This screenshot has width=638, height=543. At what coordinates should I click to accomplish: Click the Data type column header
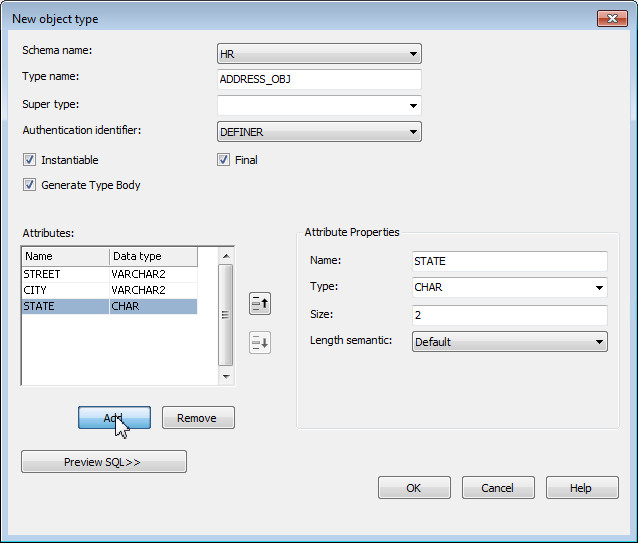[x=153, y=256]
